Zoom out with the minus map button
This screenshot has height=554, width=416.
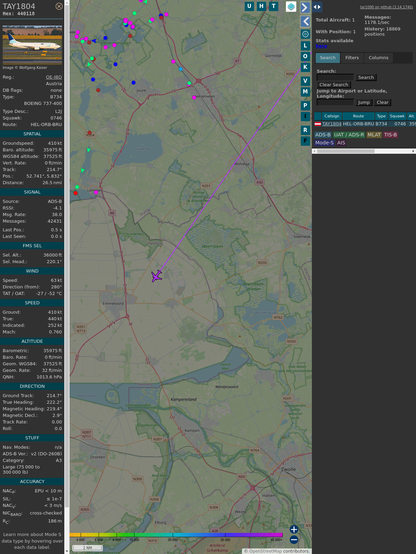point(294,540)
